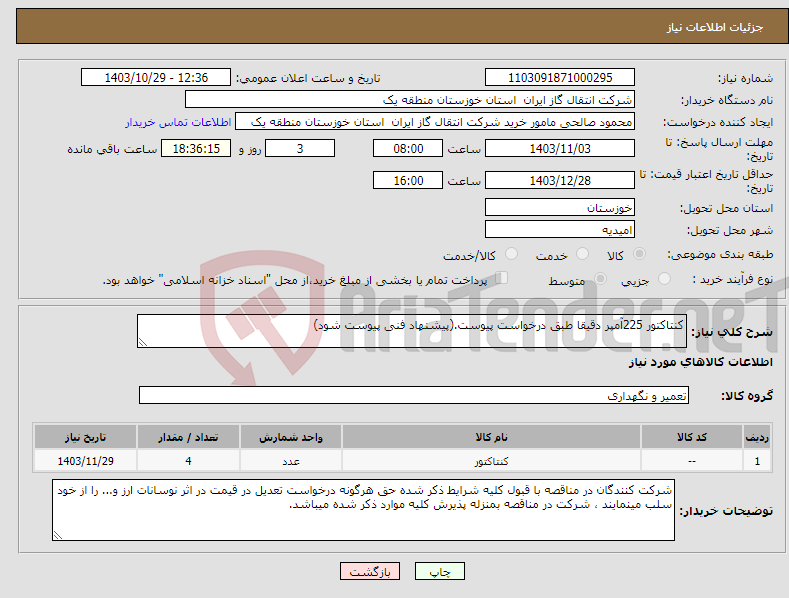Click the 08:00 deadline time field
789x598 pixels.
click(x=408, y=148)
